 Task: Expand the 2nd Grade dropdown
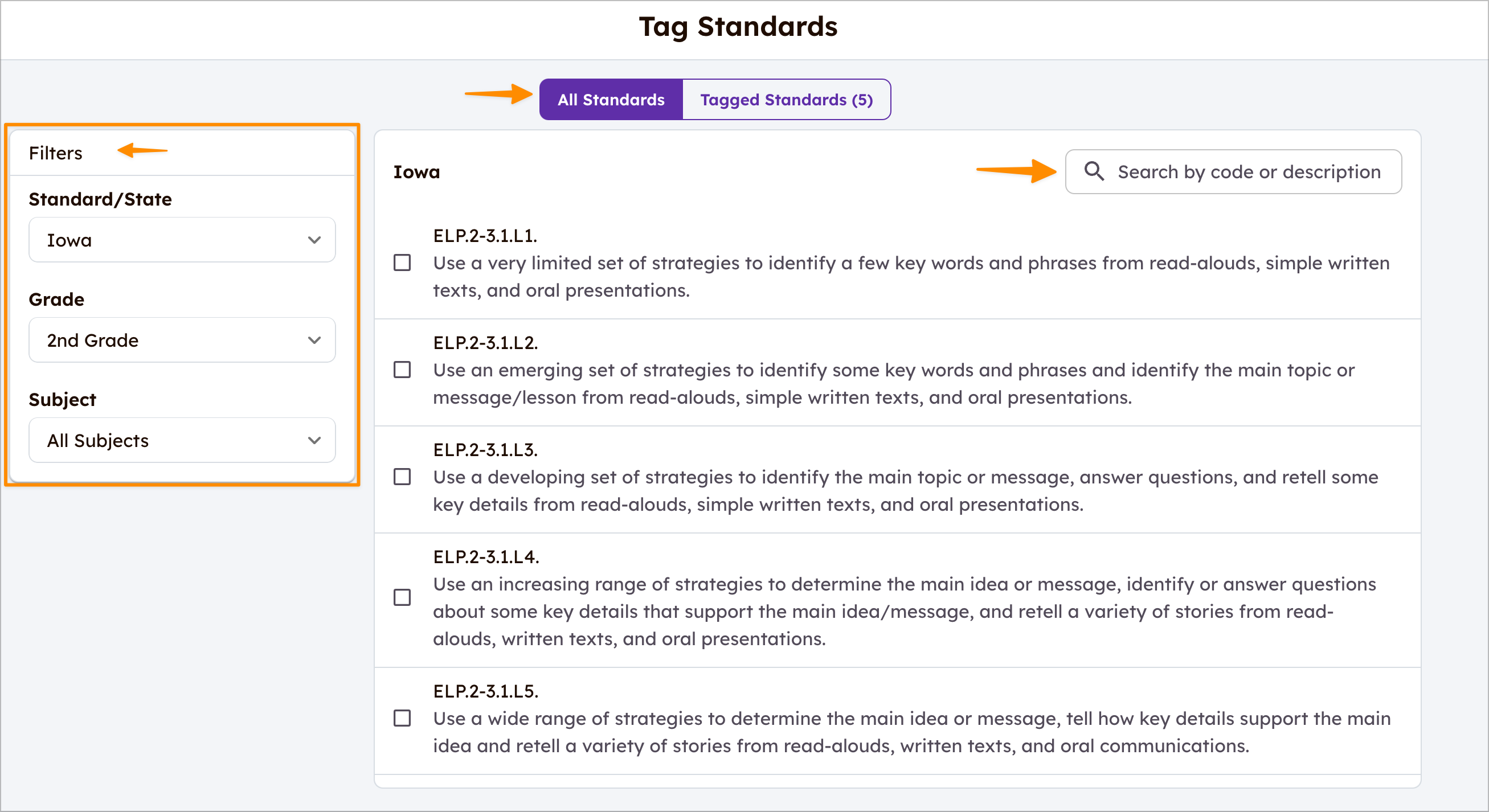tap(182, 340)
